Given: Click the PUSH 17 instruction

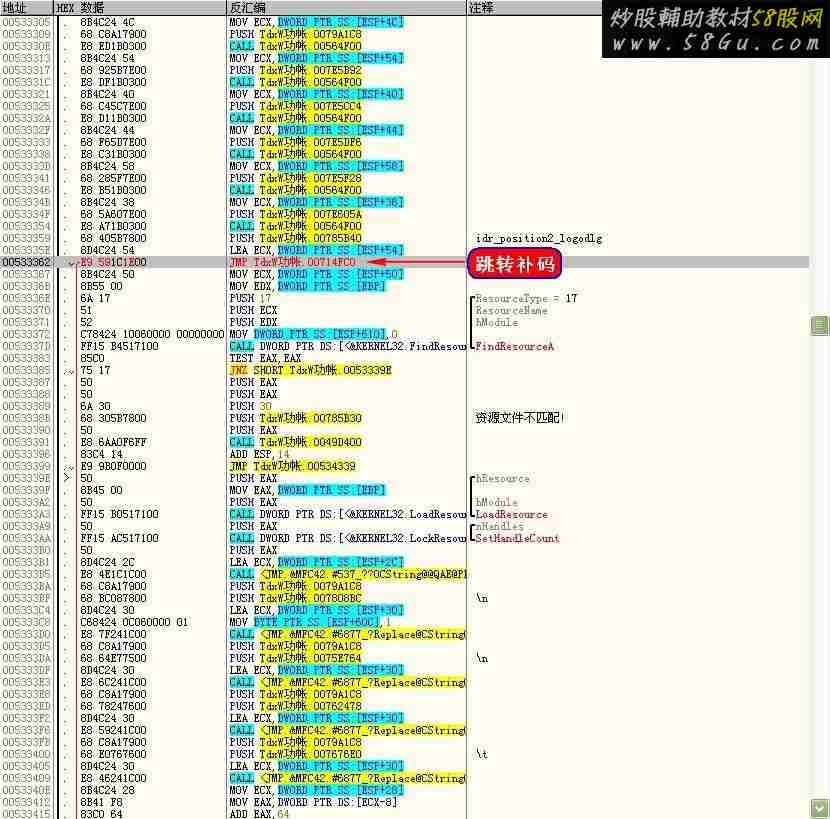Looking at the screenshot, I should click(250, 298).
